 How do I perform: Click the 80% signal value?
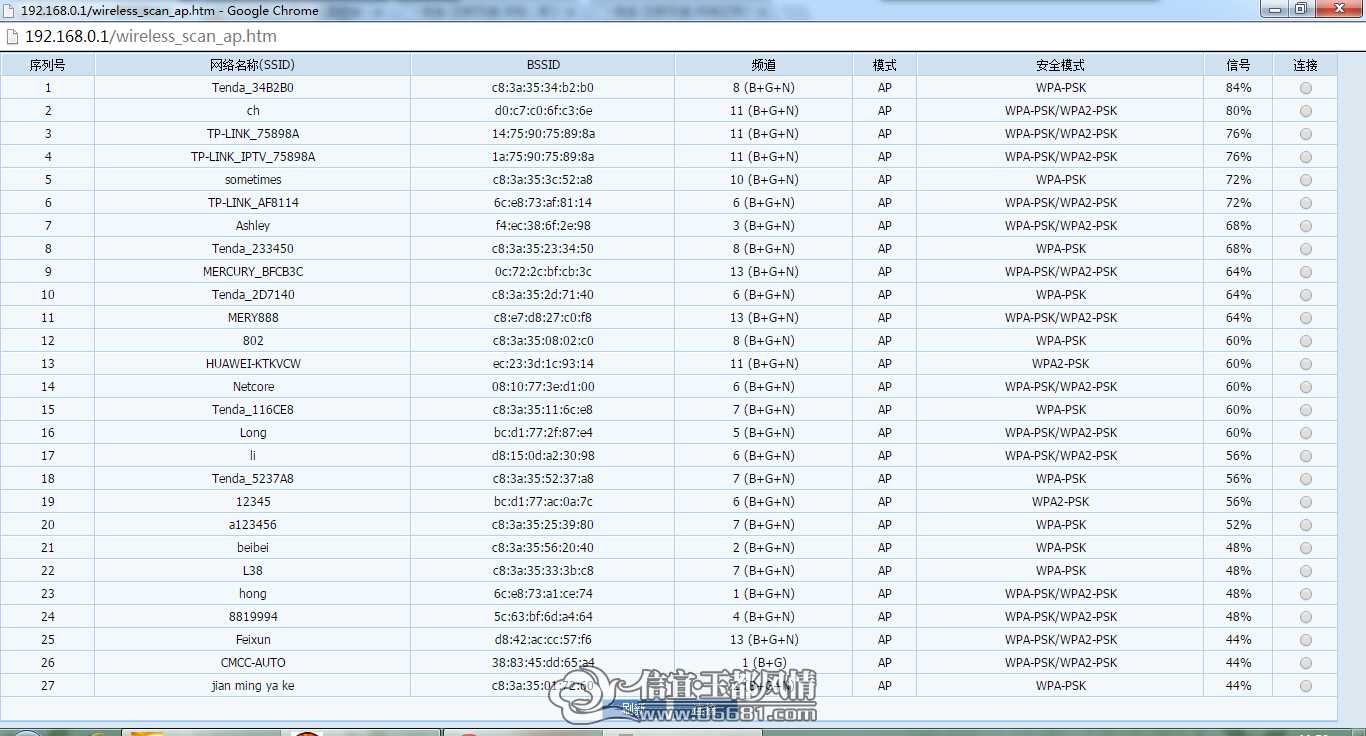[1238, 111]
